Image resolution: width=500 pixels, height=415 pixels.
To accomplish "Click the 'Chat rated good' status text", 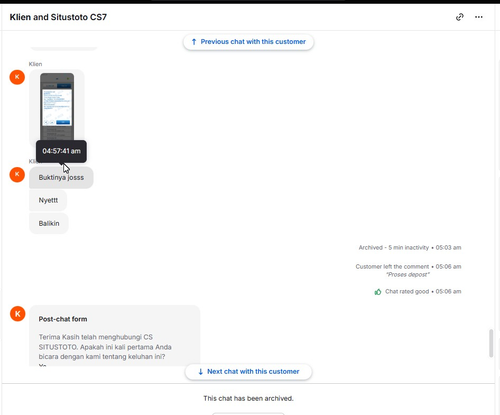I will [407, 291].
